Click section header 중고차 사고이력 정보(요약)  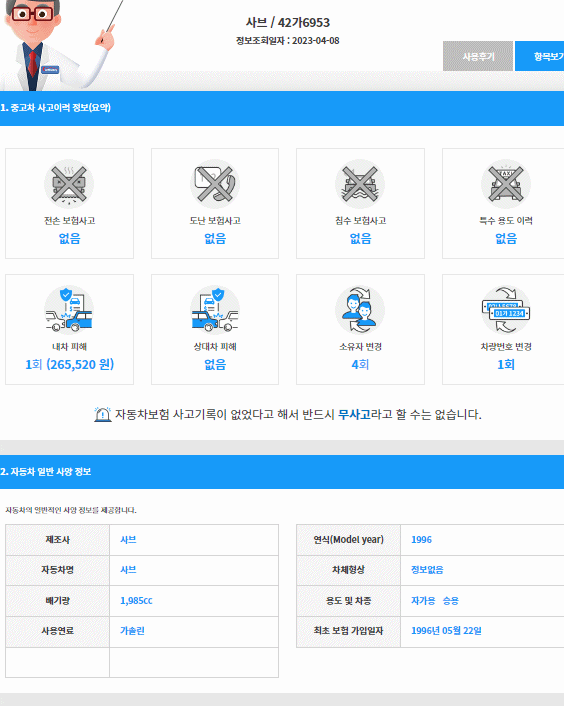pyautogui.click(x=55, y=108)
